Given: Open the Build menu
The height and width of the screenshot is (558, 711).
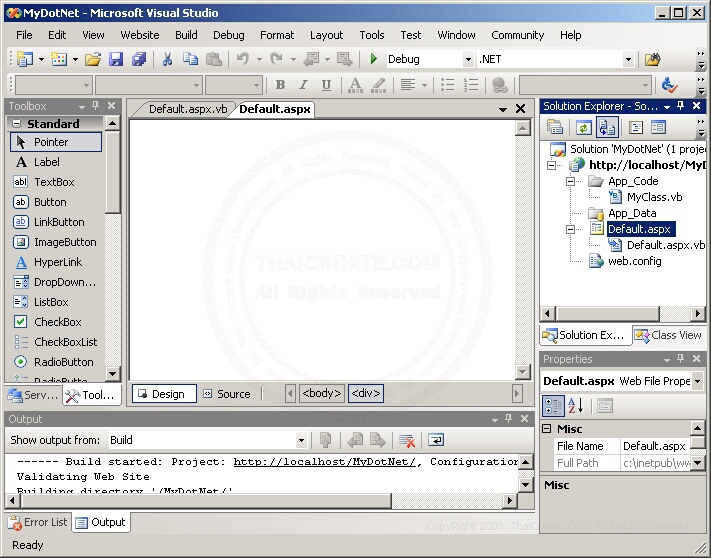Looking at the screenshot, I should pyautogui.click(x=186, y=35).
